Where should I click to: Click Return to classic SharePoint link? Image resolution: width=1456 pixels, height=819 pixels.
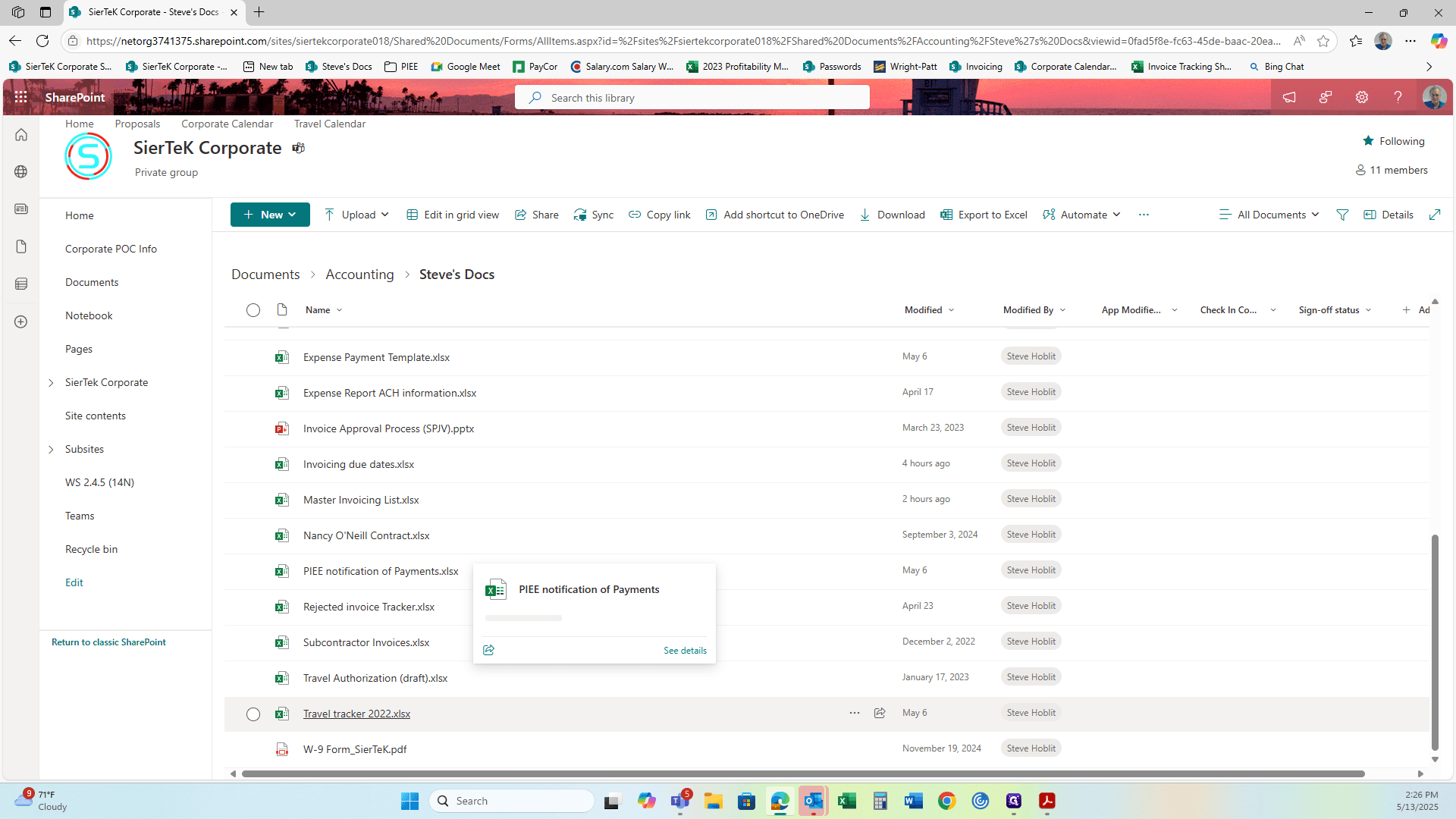(108, 642)
